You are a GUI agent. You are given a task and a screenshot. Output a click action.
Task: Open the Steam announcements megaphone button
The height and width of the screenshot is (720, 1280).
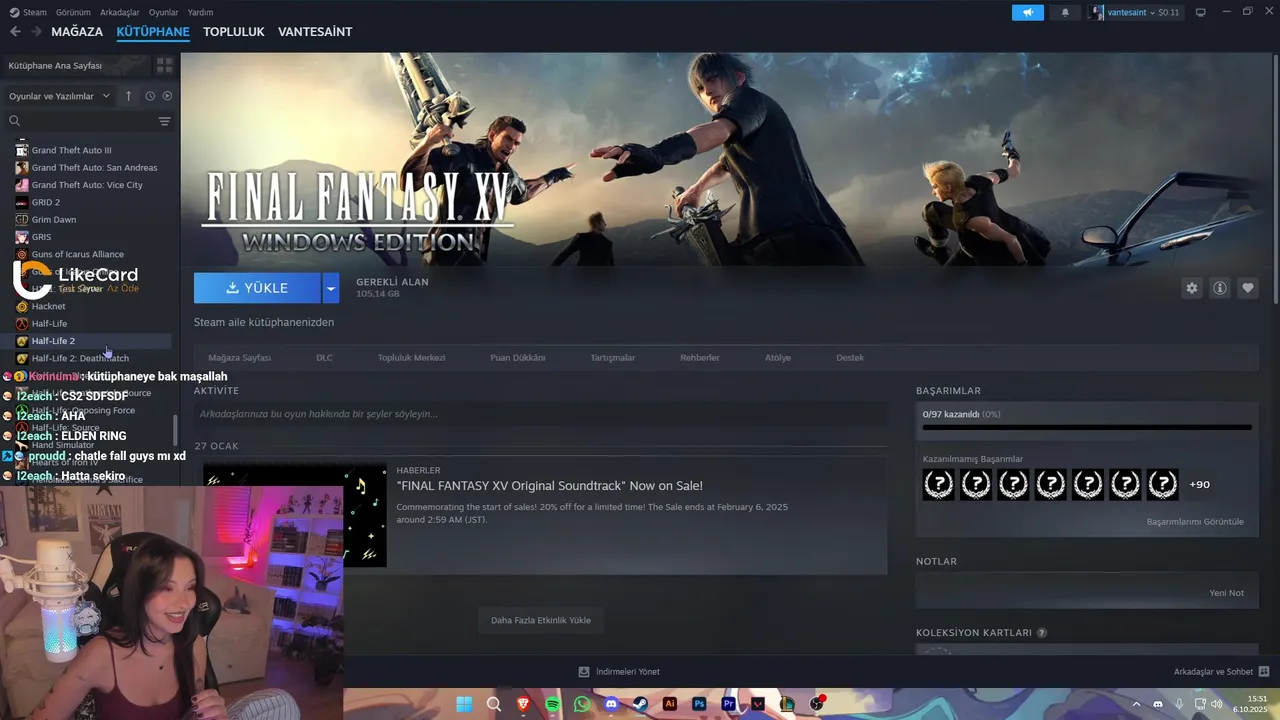point(1027,12)
